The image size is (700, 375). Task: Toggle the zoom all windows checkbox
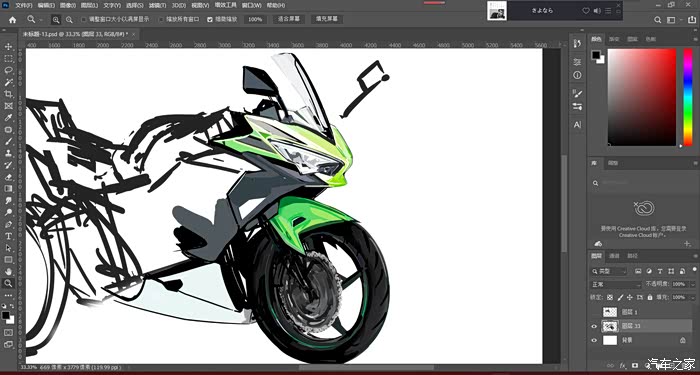tap(161, 20)
